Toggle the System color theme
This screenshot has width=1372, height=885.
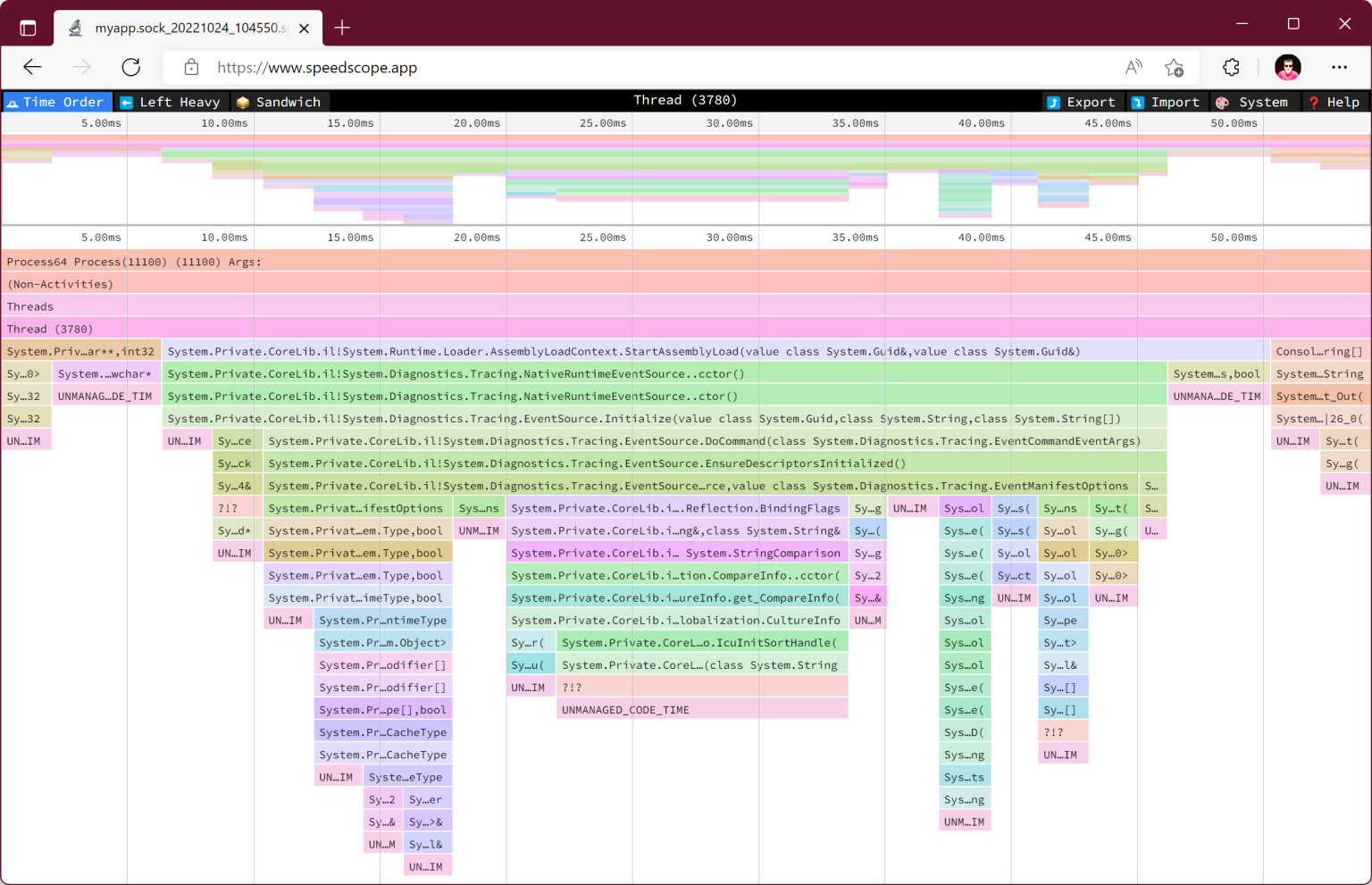(x=1252, y=102)
